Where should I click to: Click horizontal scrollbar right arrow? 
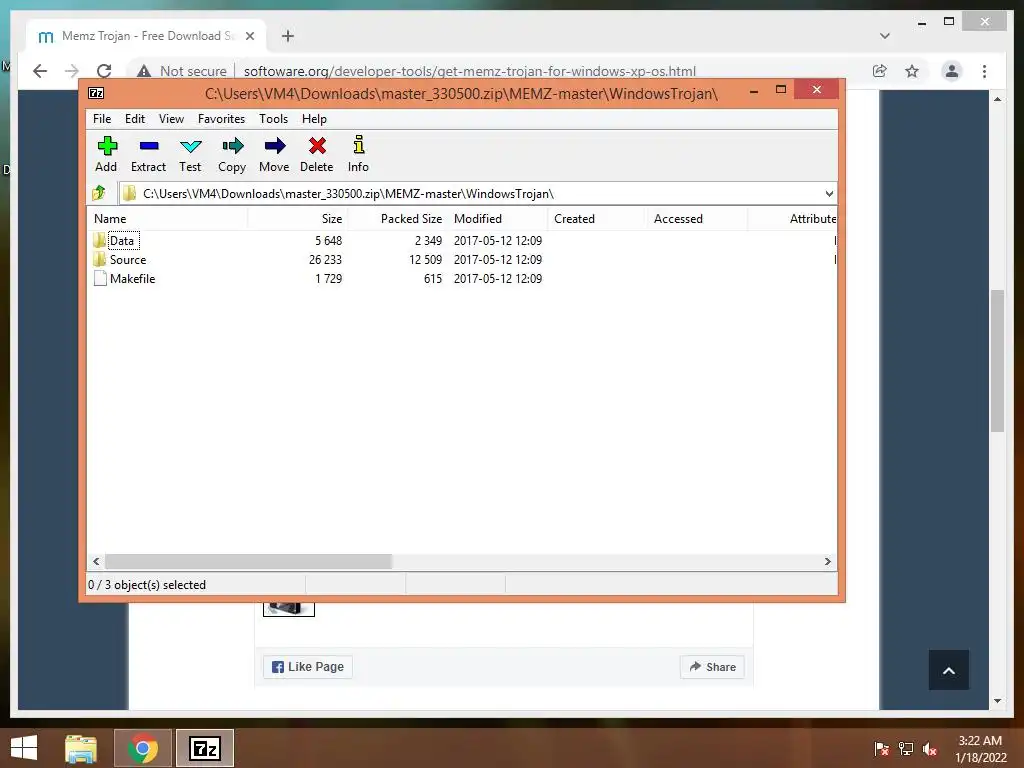click(827, 562)
